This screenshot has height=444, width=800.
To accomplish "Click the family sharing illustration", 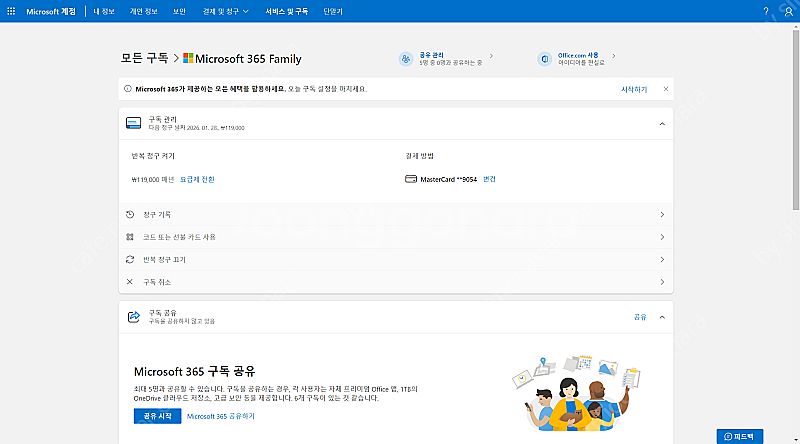I will click(x=576, y=393).
